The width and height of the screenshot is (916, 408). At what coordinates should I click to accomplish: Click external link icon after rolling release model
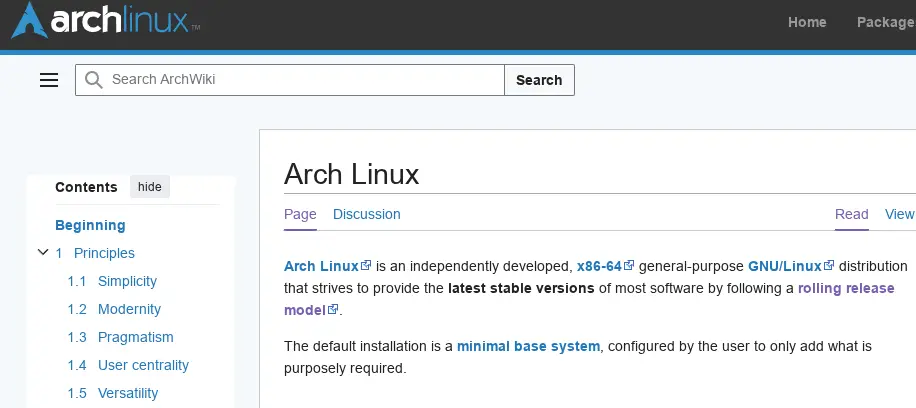click(333, 310)
